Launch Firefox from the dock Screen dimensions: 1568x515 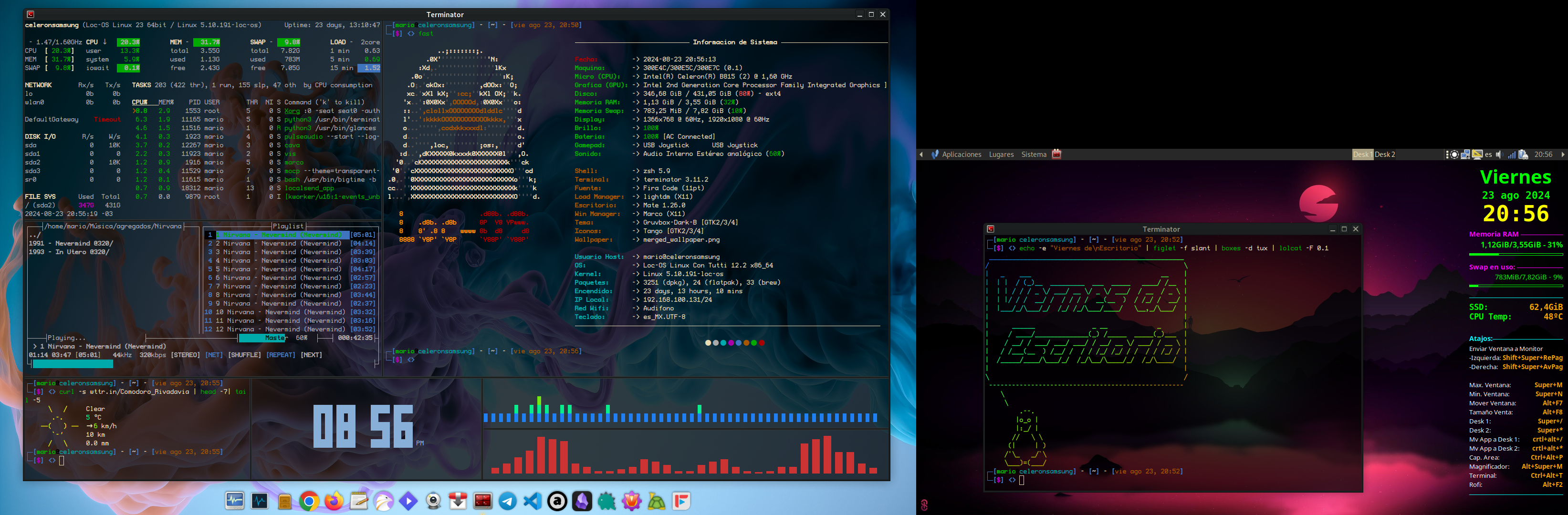tap(334, 500)
